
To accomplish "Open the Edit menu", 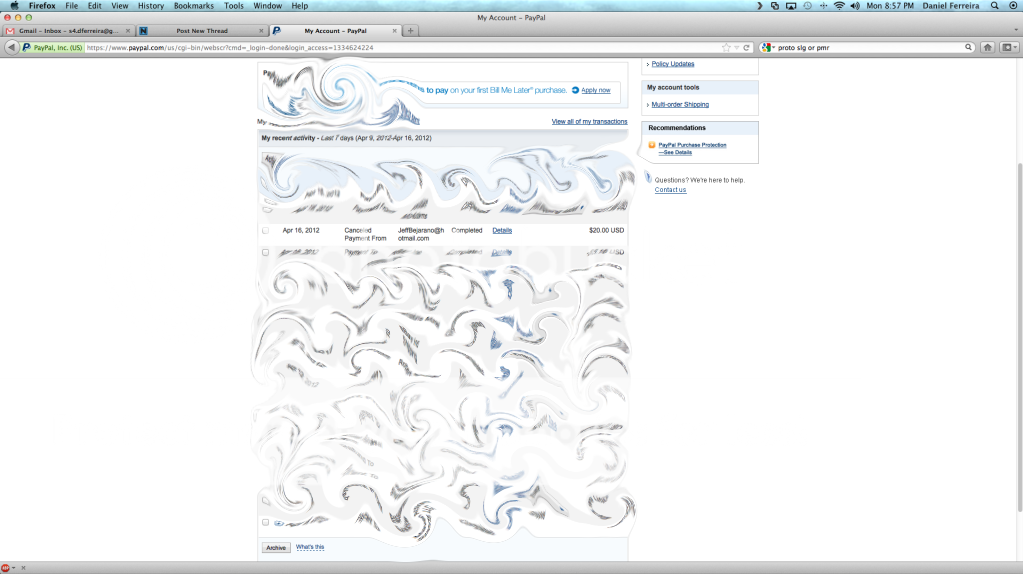I will pos(95,6).
